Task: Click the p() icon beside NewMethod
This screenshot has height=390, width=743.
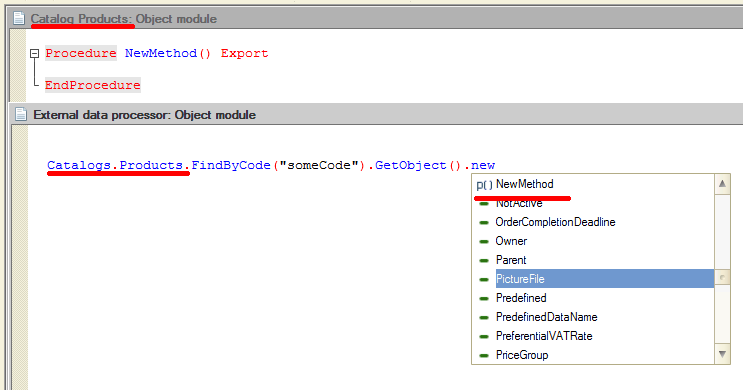Action: coord(484,184)
